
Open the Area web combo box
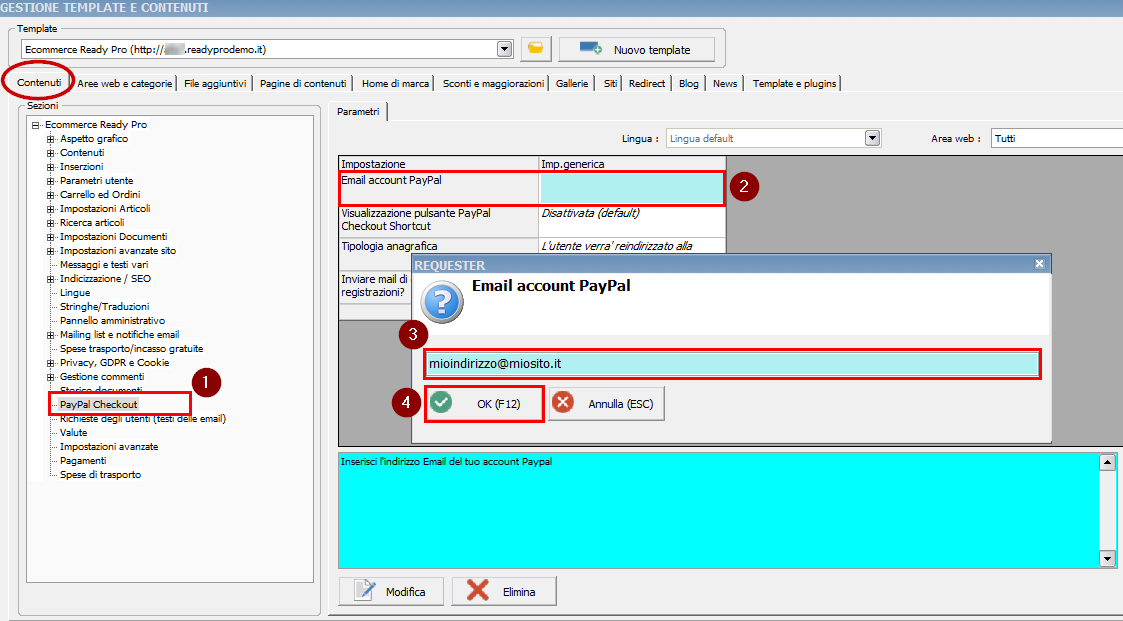[1055, 138]
